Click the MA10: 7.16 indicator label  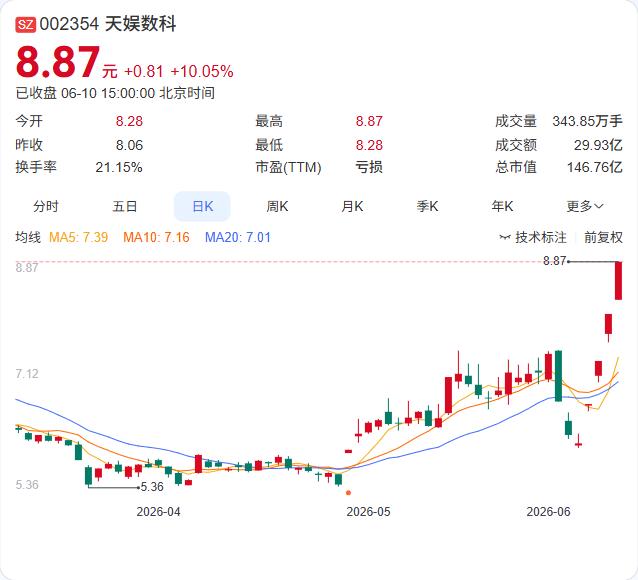(x=156, y=237)
